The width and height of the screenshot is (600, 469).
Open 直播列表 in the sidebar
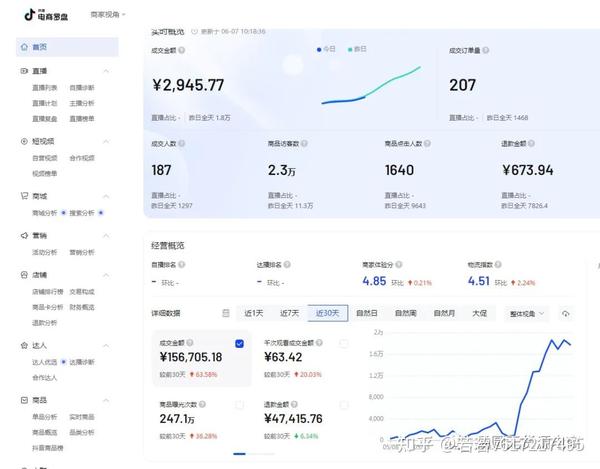click(44, 88)
